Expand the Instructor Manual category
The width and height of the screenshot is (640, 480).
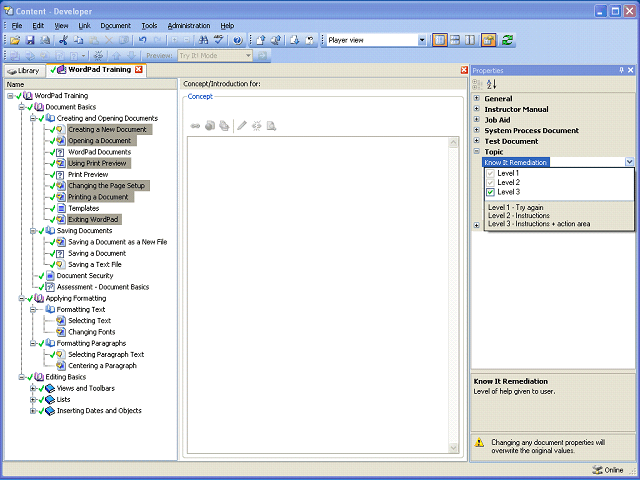[x=476, y=109]
